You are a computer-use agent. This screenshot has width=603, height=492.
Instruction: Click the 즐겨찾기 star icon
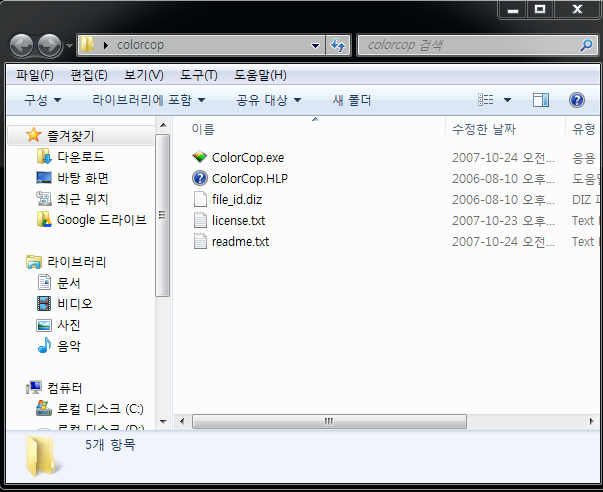[x=33, y=135]
